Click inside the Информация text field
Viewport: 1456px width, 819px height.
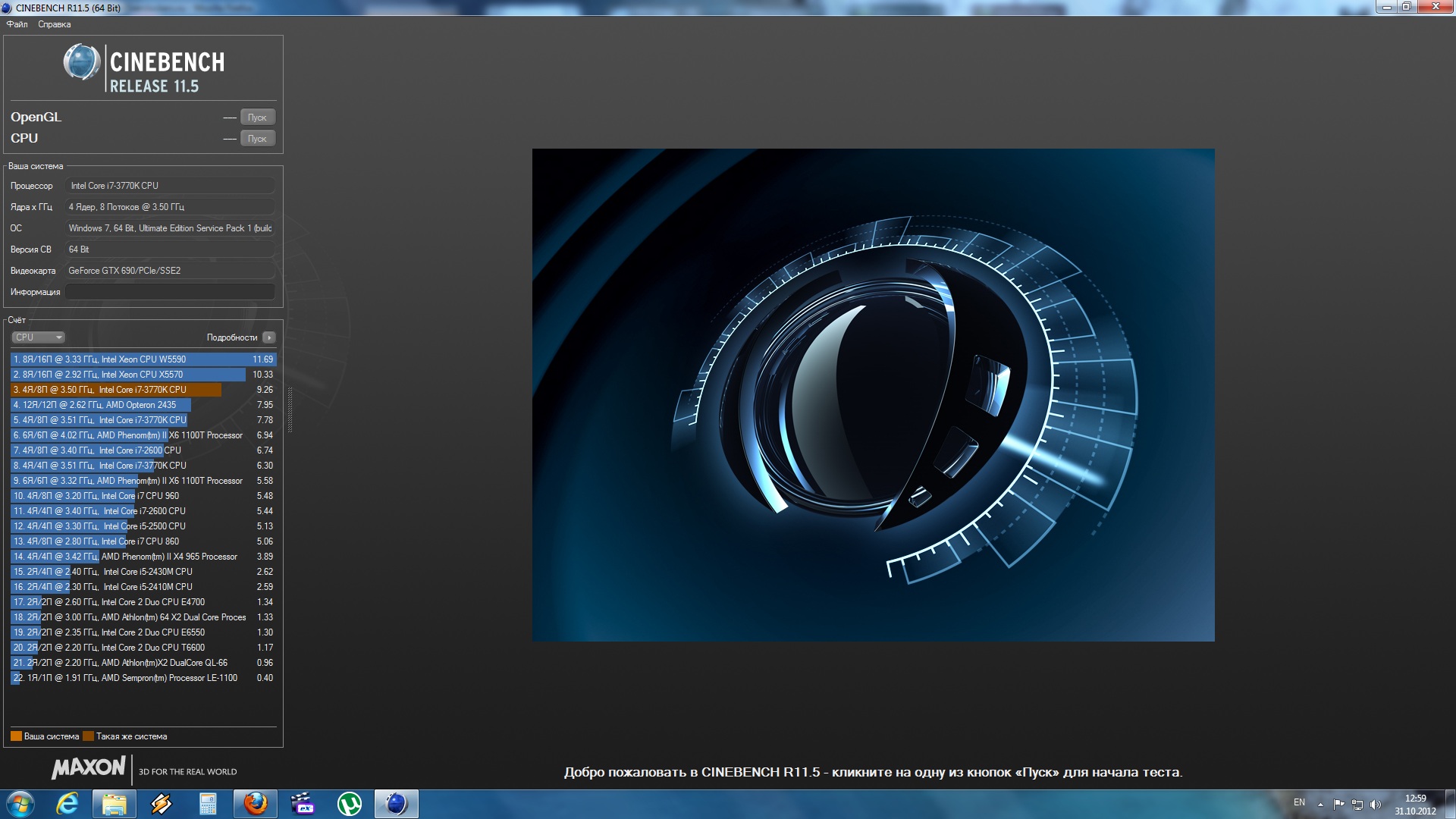pyautogui.click(x=170, y=292)
